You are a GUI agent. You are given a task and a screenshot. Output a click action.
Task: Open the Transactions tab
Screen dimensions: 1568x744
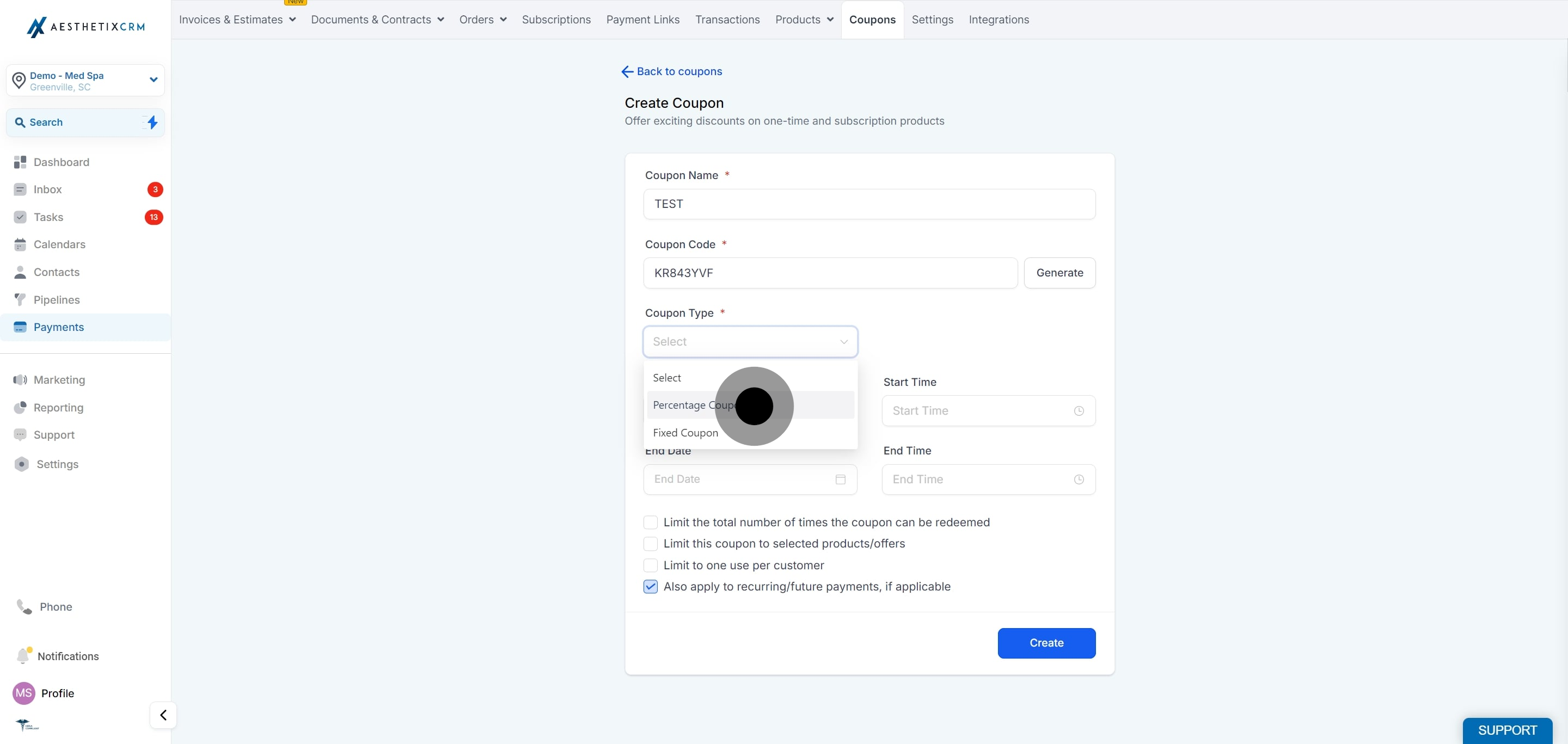(x=727, y=20)
